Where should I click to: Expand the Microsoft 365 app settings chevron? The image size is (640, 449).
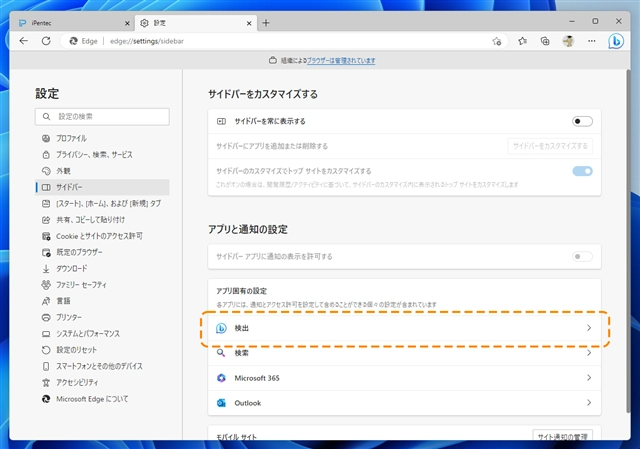pos(589,378)
